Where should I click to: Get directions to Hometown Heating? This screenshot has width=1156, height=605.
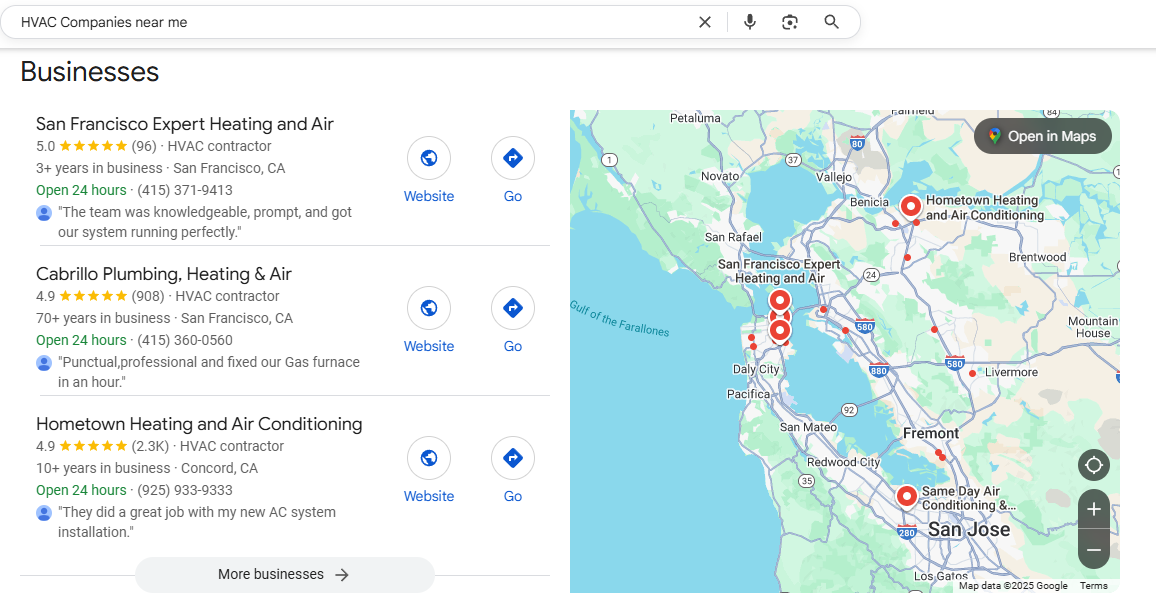pyautogui.click(x=513, y=458)
